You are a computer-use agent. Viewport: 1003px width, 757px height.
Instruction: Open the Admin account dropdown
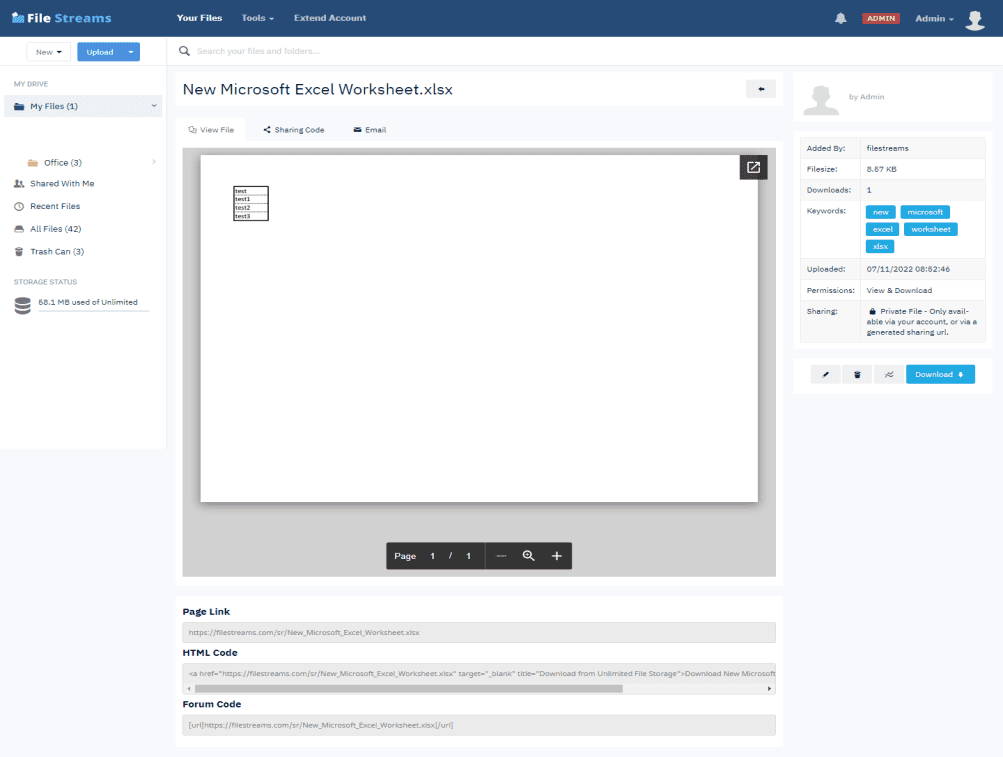[934, 19]
